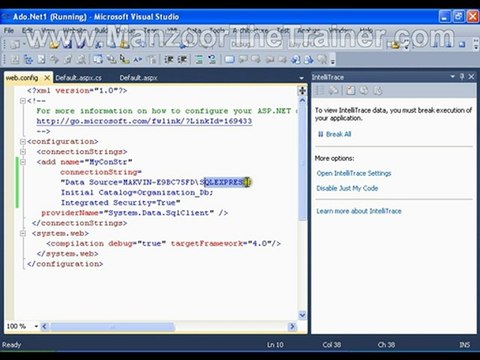Click the Display Parameter Info icon
Viewport: 480px width, 360px height.
pyautogui.click(x=111, y=59)
